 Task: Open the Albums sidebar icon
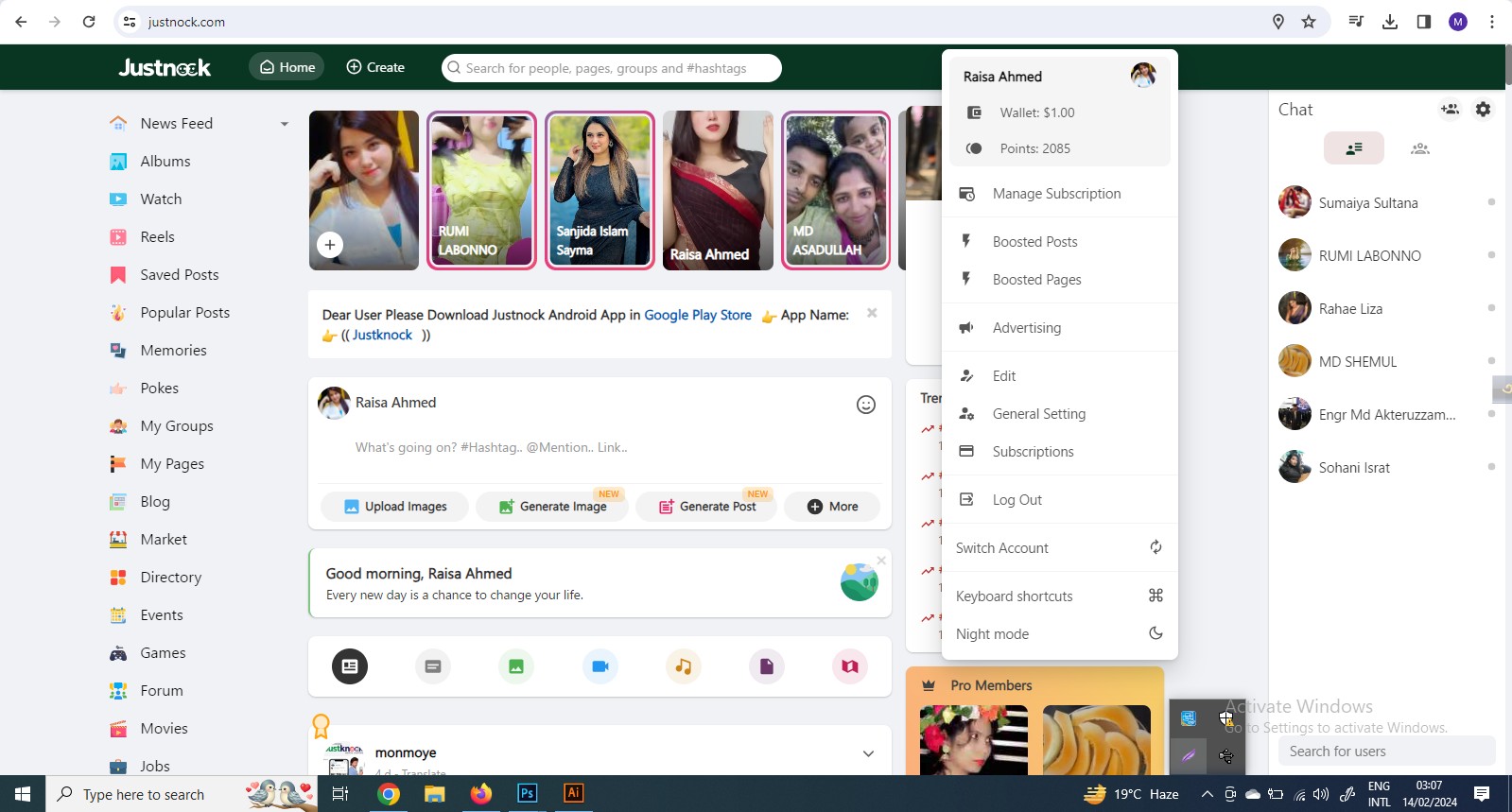pyautogui.click(x=118, y=162)
